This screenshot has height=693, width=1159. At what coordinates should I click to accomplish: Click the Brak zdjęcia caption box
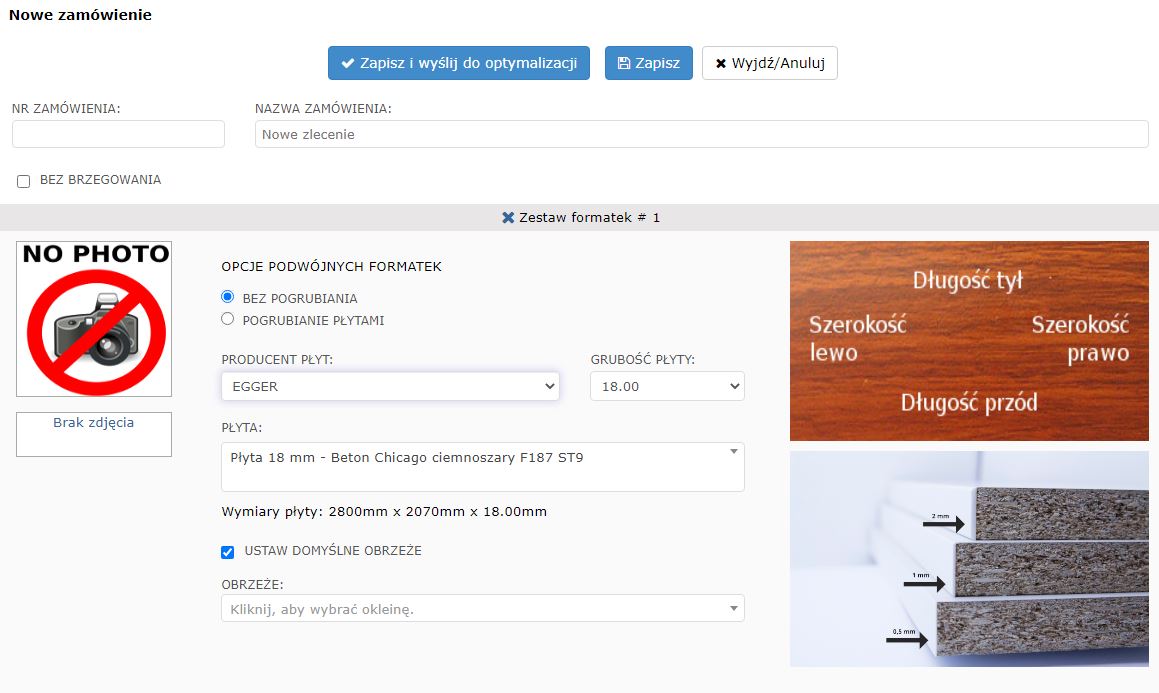click(94, 434)
